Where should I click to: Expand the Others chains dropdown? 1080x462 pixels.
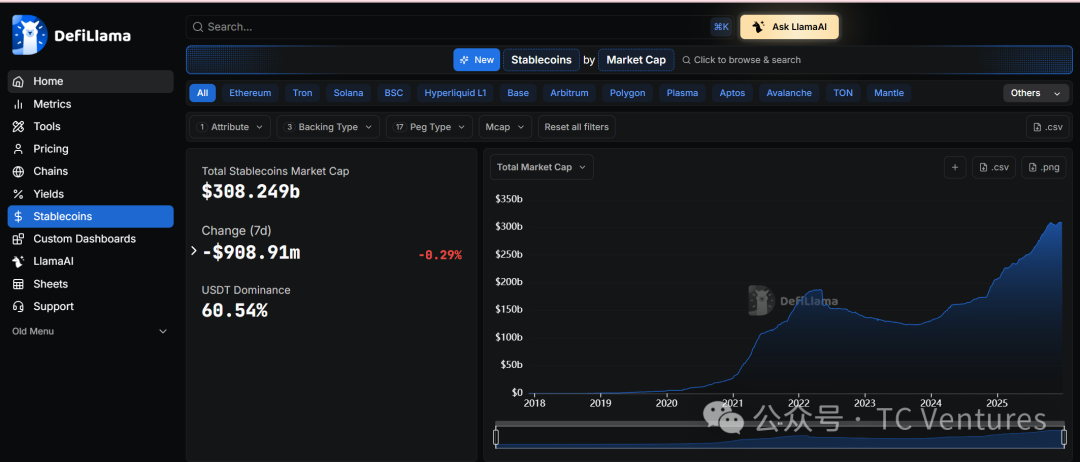click(x=1036, y=93)
